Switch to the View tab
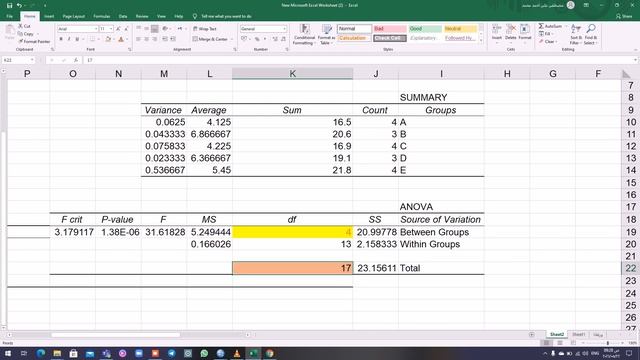Image resolution: width=640 pixels, height=360 pixels. pos(161,16)
